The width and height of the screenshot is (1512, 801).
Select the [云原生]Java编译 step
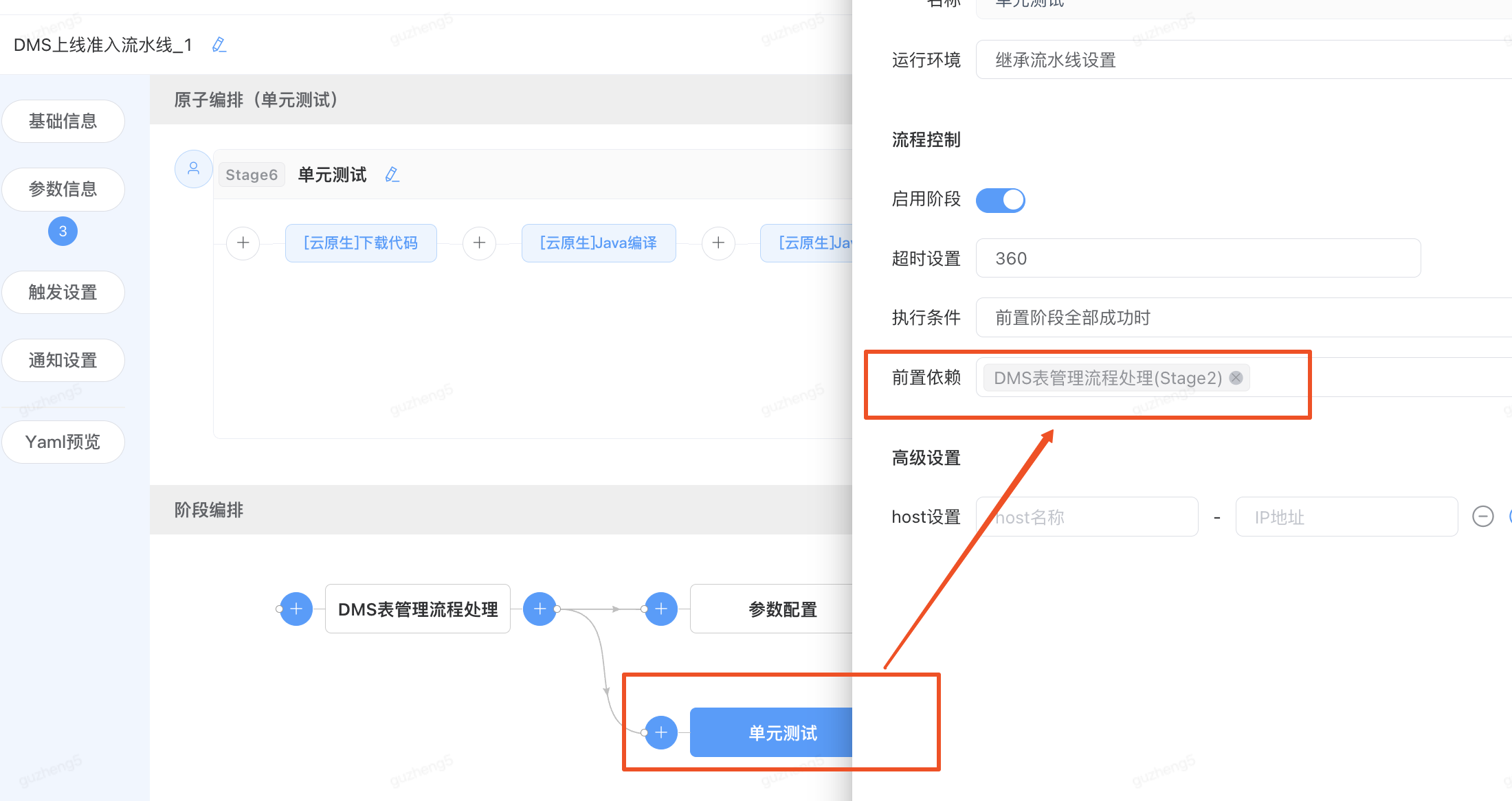pyautogui.click(x=599, y=243)
